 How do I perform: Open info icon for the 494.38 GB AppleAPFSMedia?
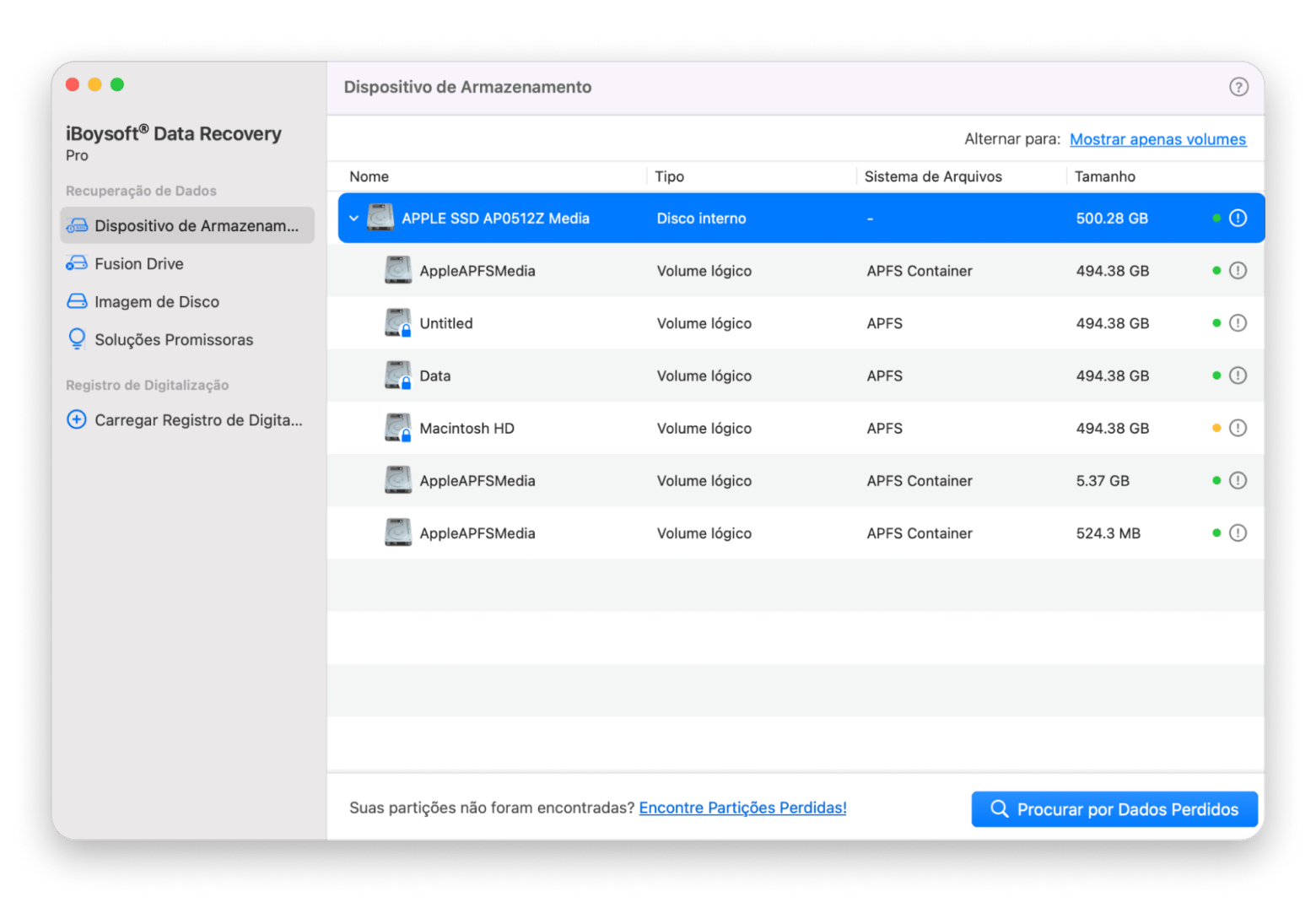[1238, 271]
